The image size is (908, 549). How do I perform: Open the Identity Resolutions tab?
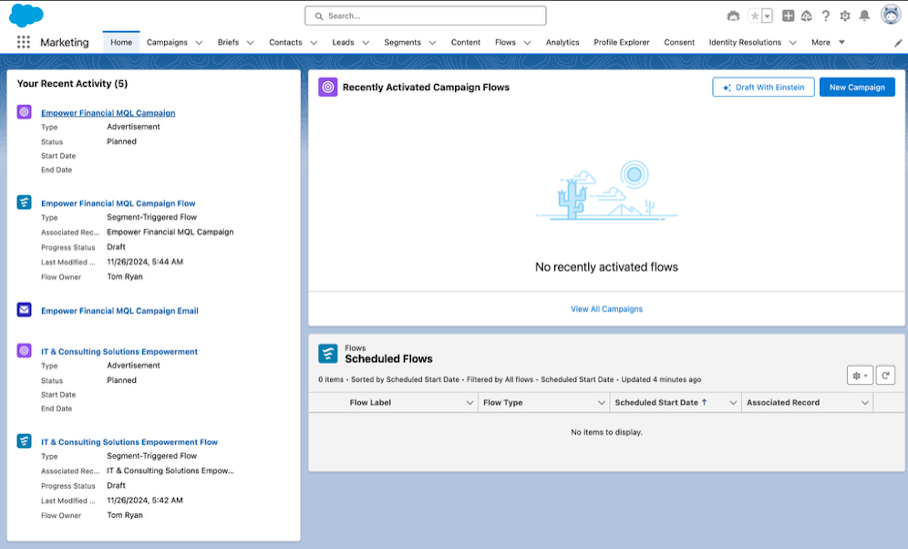[745, 42]
